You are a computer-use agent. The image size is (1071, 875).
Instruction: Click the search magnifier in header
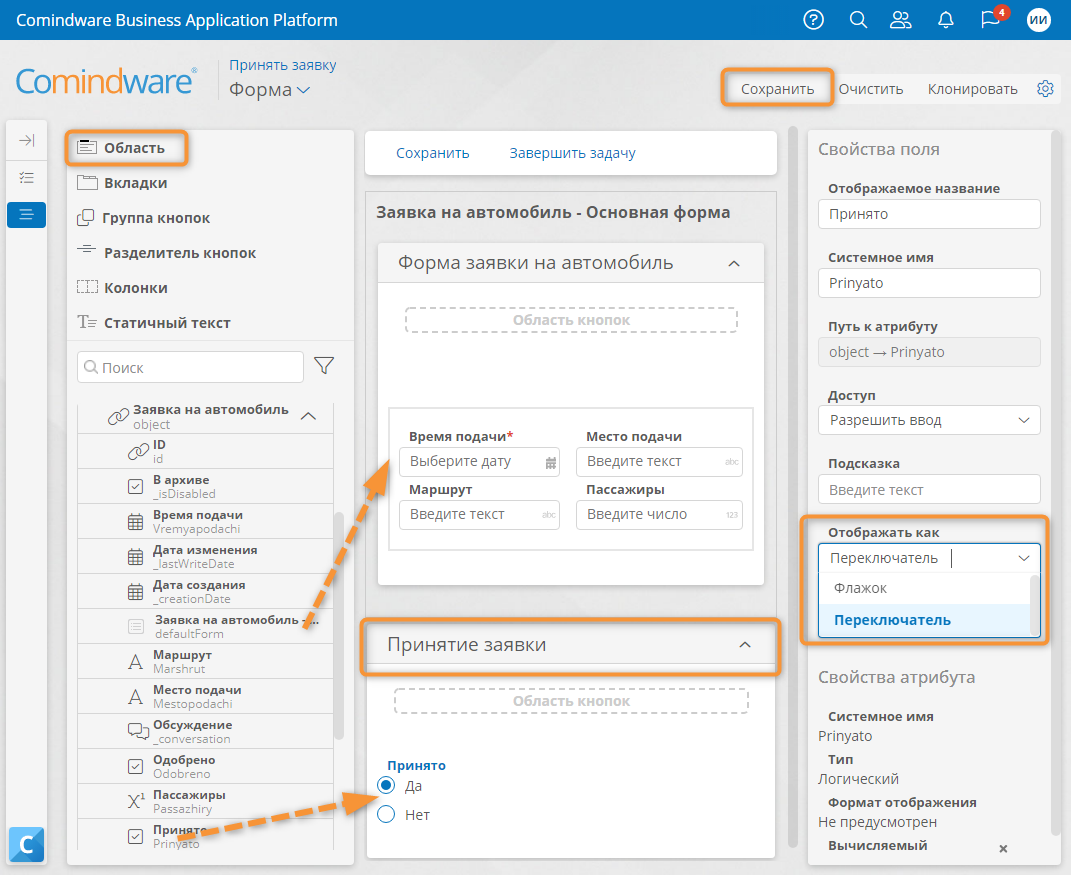858,20
